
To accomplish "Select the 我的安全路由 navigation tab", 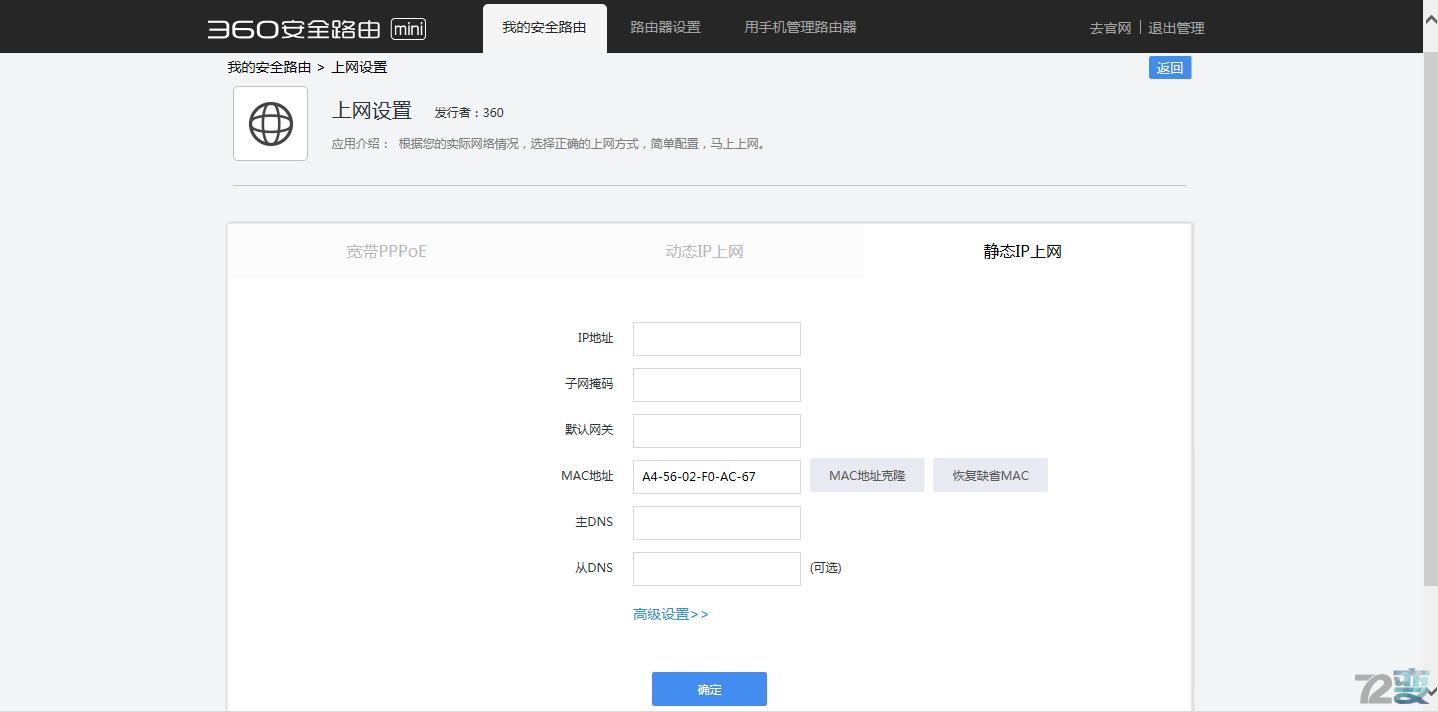I will [544, 27].
